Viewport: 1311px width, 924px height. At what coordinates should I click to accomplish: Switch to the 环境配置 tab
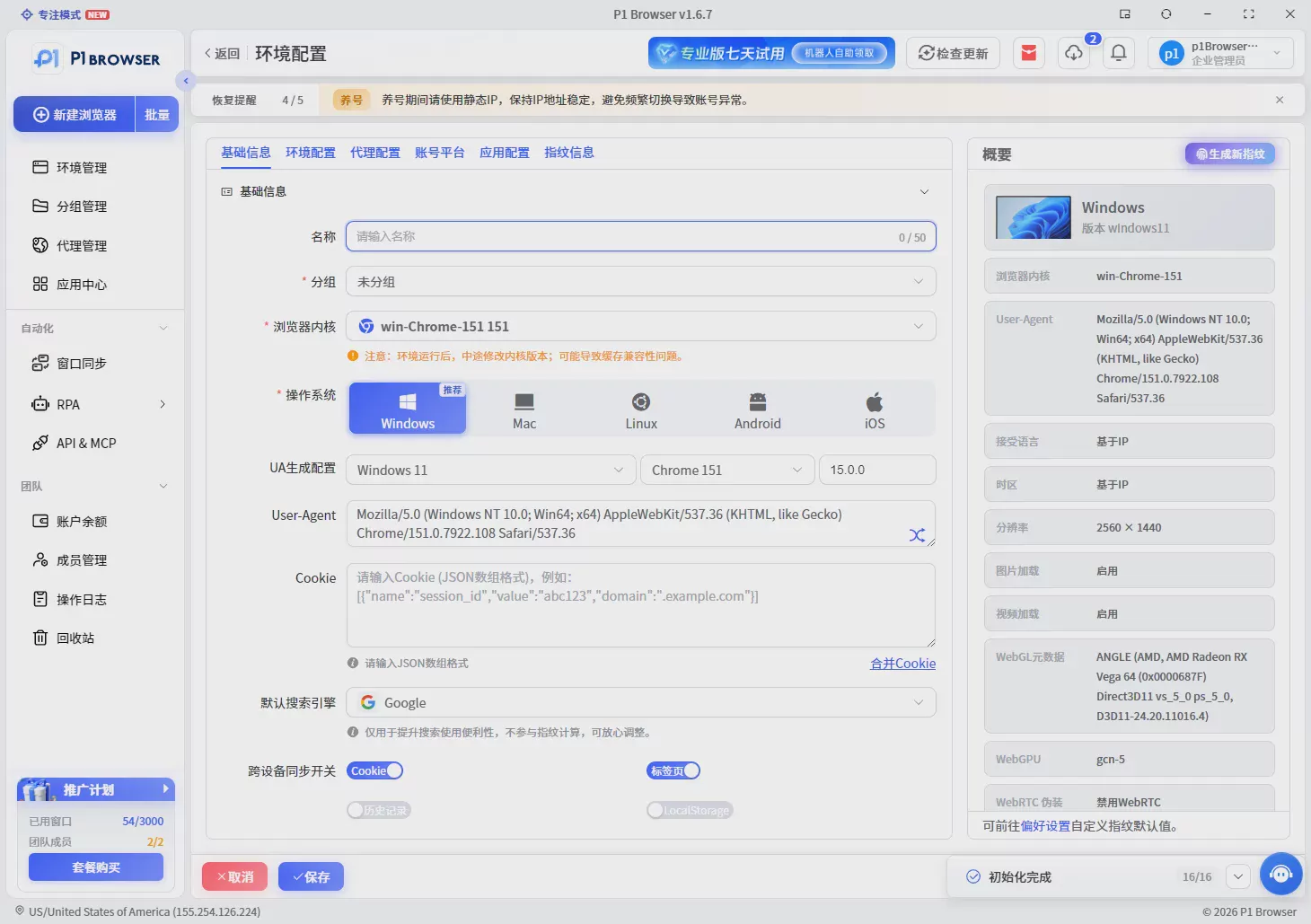[311, 153]
